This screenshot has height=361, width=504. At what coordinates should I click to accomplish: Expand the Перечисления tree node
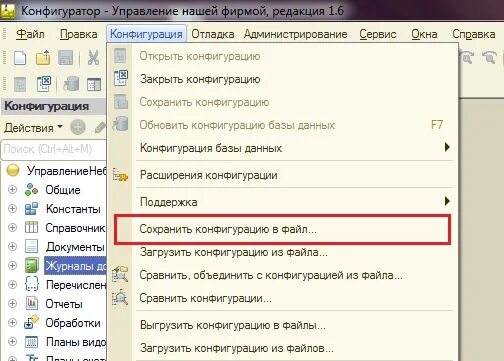[12, 285]
